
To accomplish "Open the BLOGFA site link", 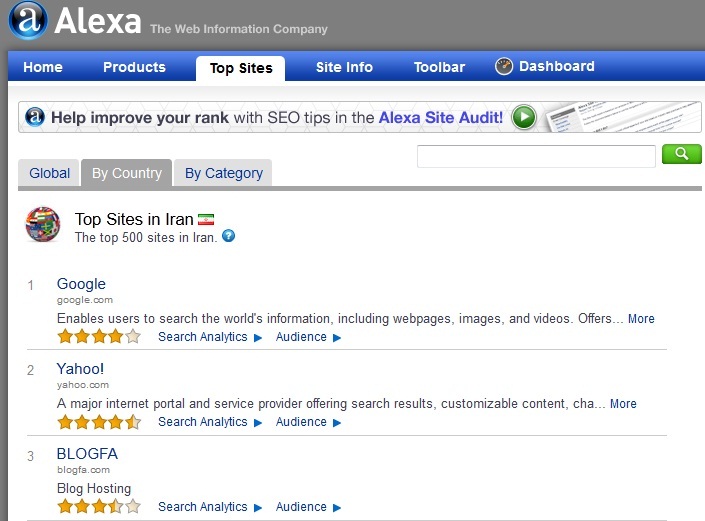I will tap(87, 454).
